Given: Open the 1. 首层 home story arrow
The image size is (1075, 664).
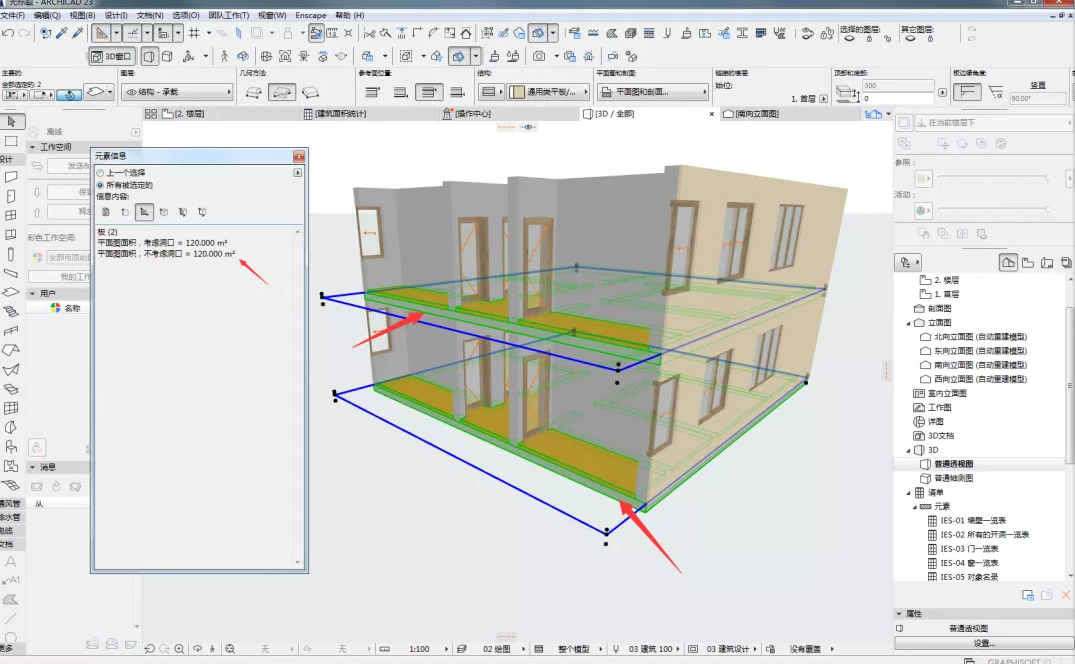Looking at the screenshot, I should coord(823,99).
